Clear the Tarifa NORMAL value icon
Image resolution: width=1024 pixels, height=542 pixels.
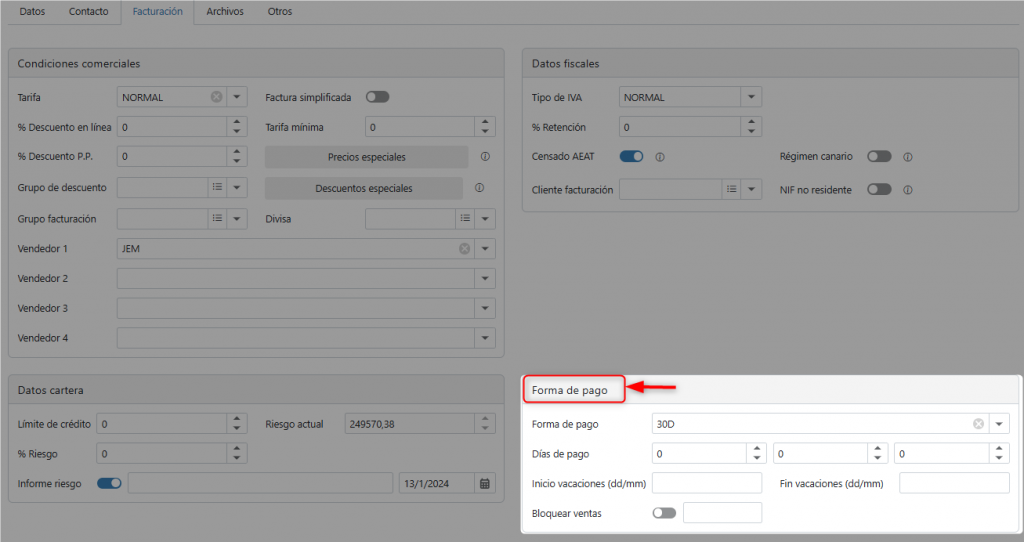216,97
